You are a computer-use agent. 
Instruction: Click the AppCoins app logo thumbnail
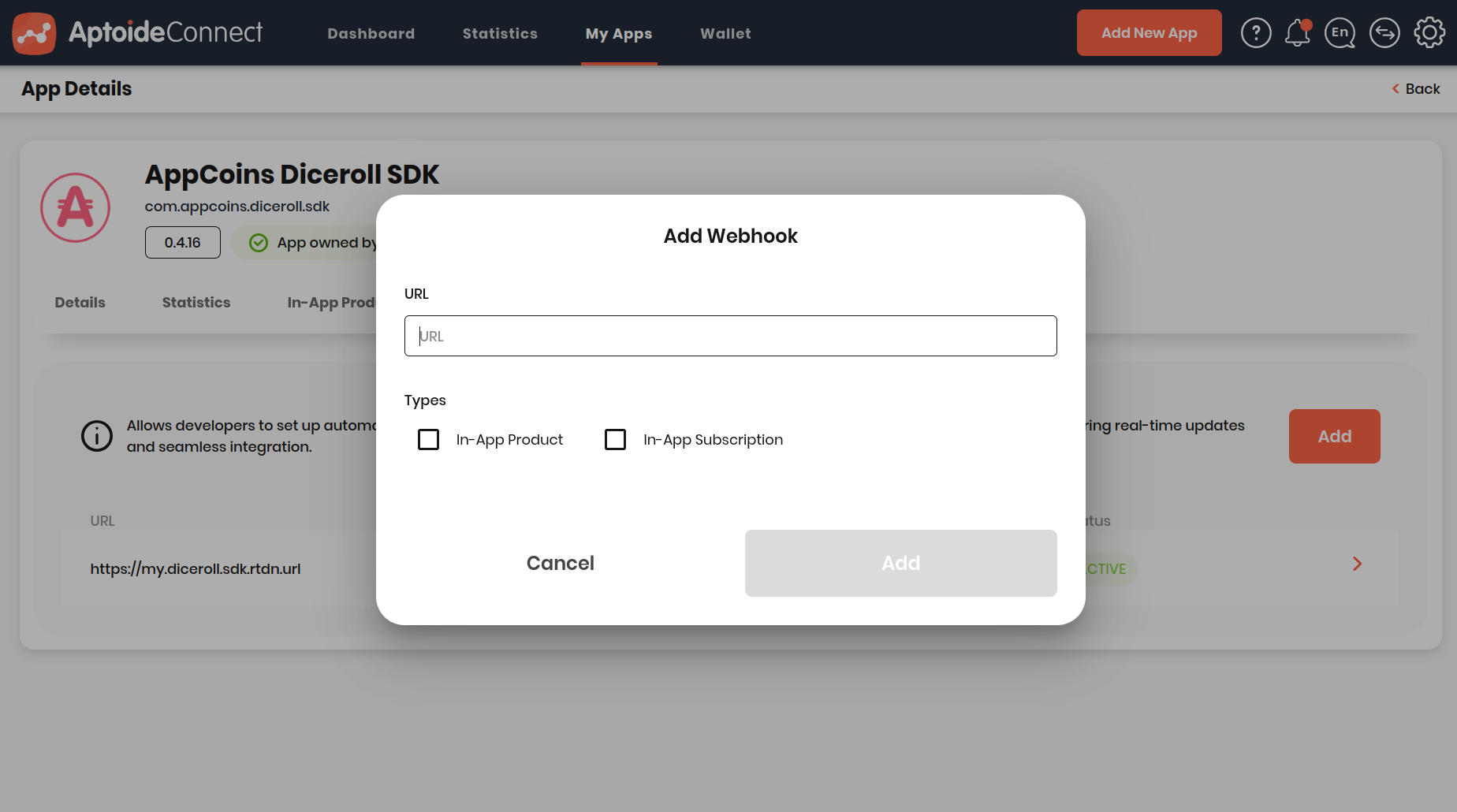[76, 207]
